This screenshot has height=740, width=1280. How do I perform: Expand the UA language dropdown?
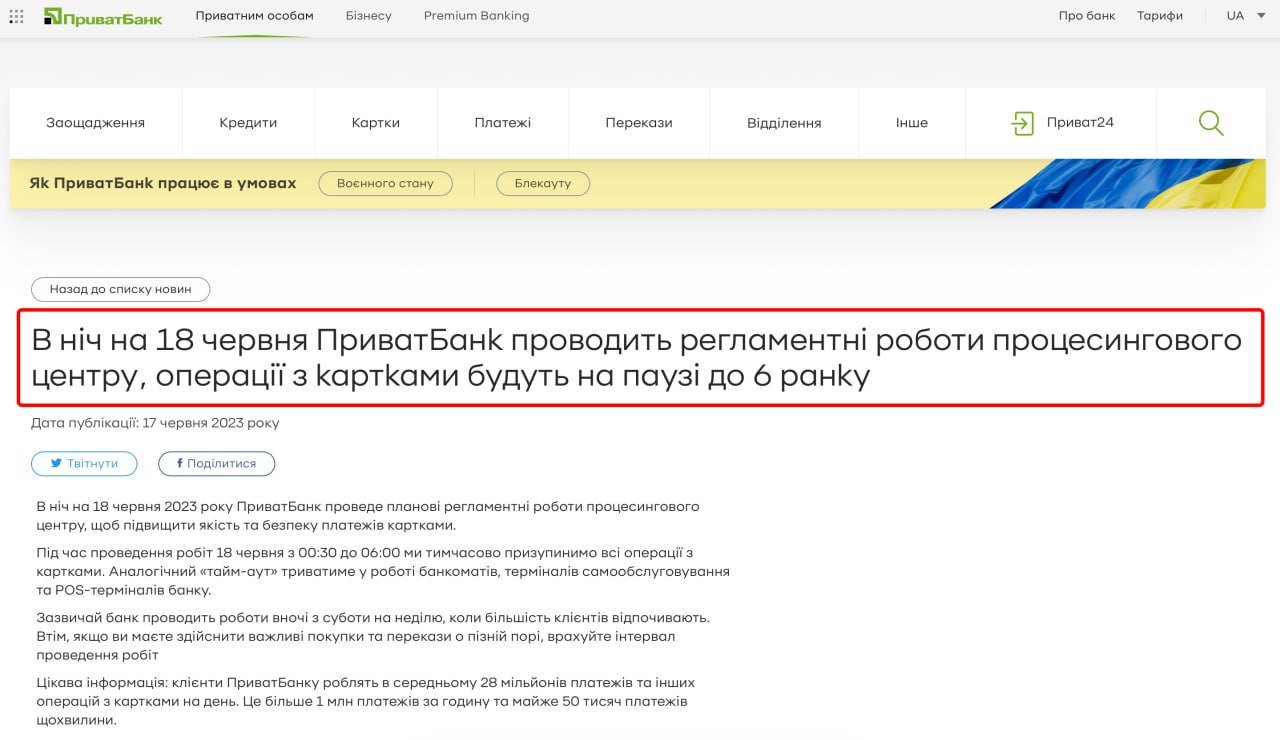tap(1244, 16)
